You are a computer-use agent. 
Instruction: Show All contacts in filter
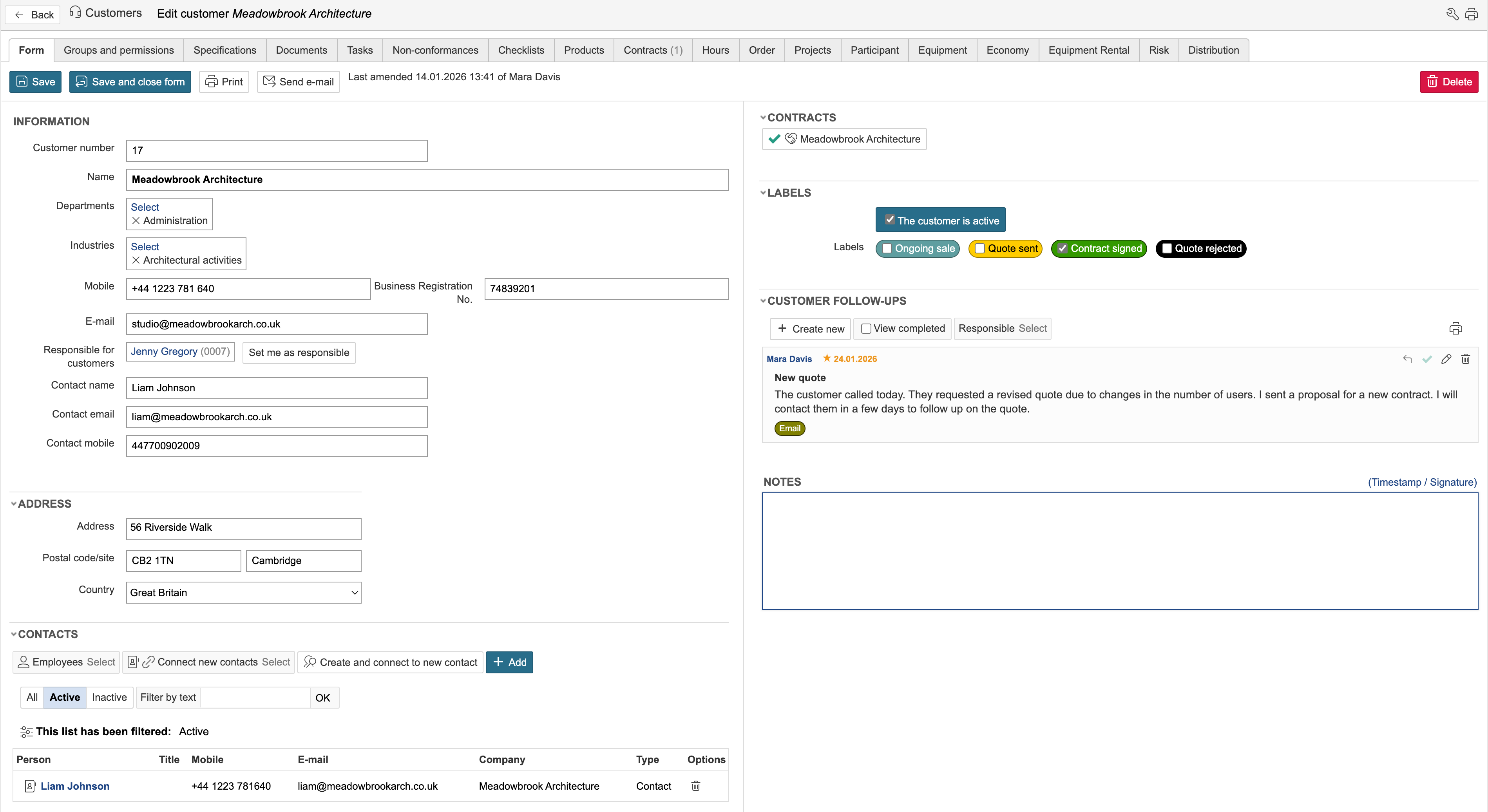point(33,697)
